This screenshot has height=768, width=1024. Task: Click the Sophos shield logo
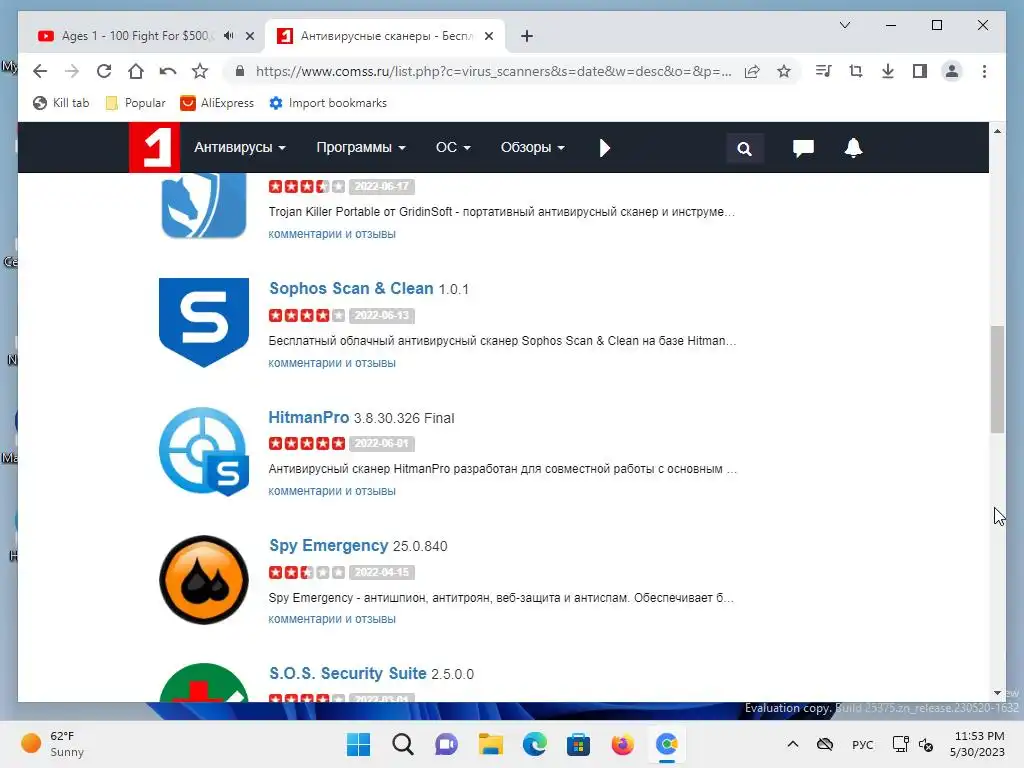click(x=204, y=322)
